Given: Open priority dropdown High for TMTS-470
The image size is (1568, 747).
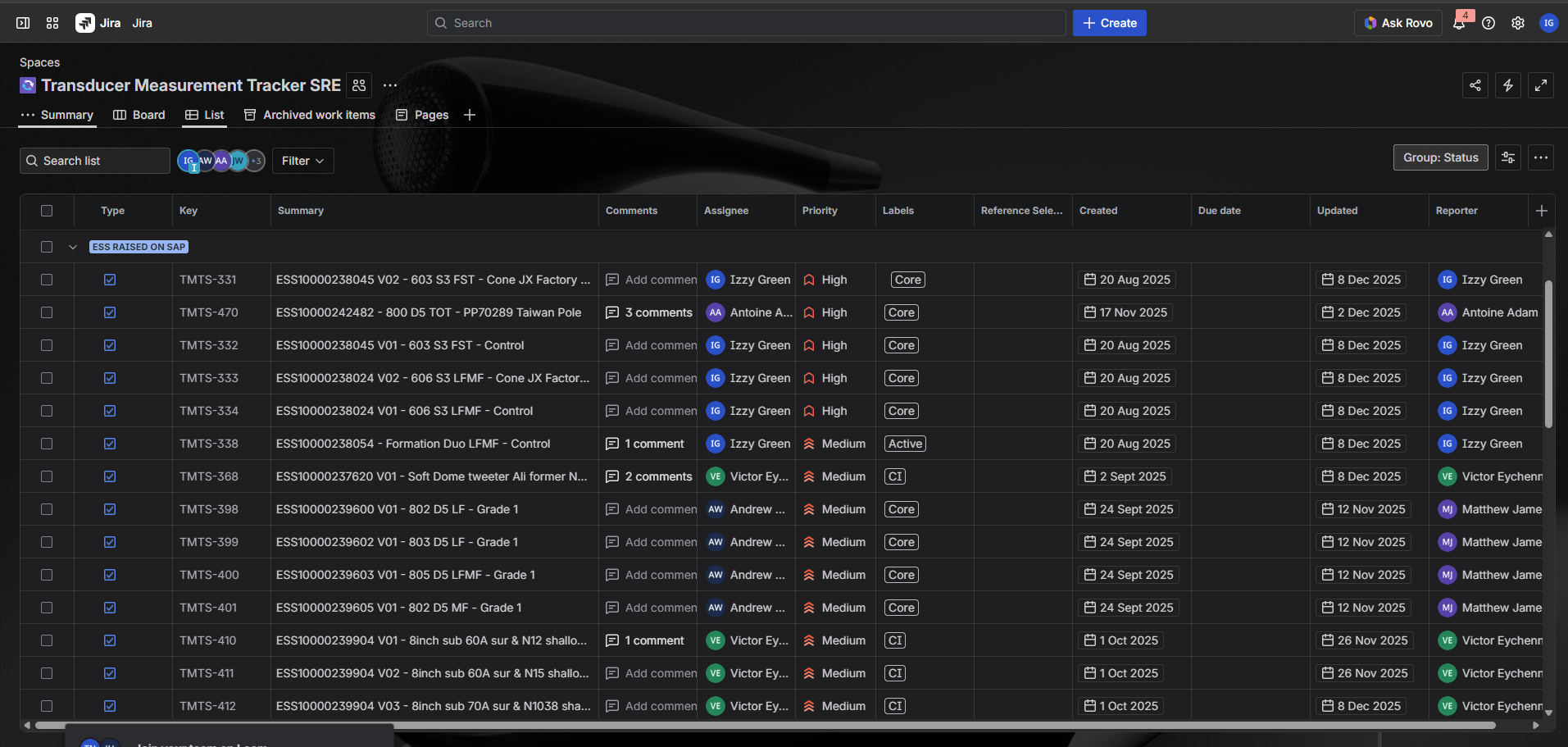Looking at the screenshot, I should tap(835, 312).
